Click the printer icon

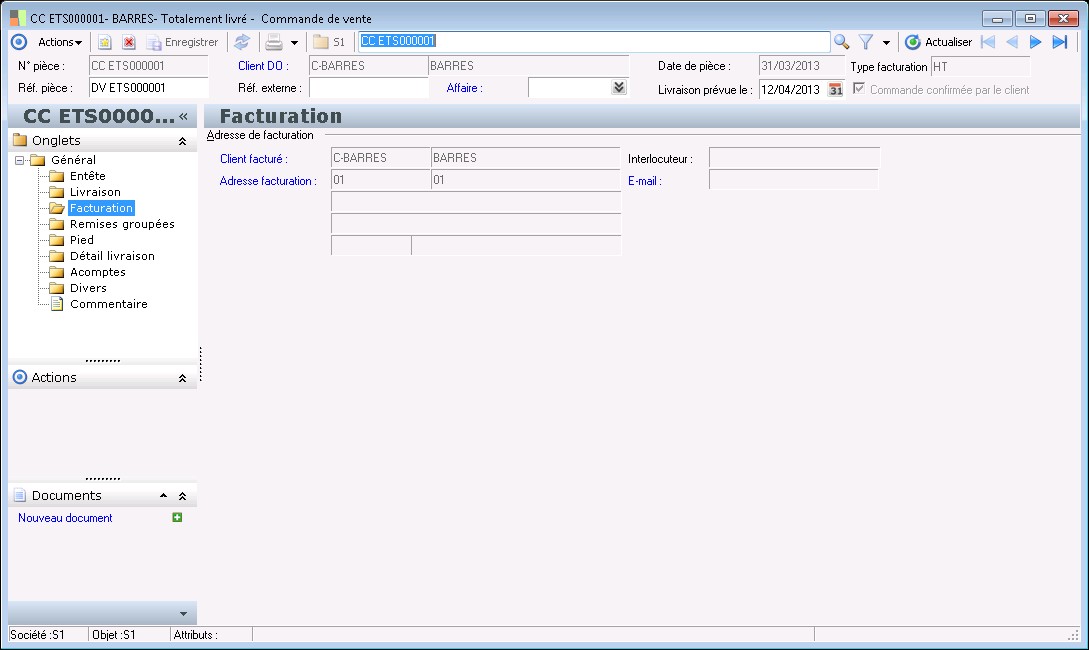coord(274,42)
